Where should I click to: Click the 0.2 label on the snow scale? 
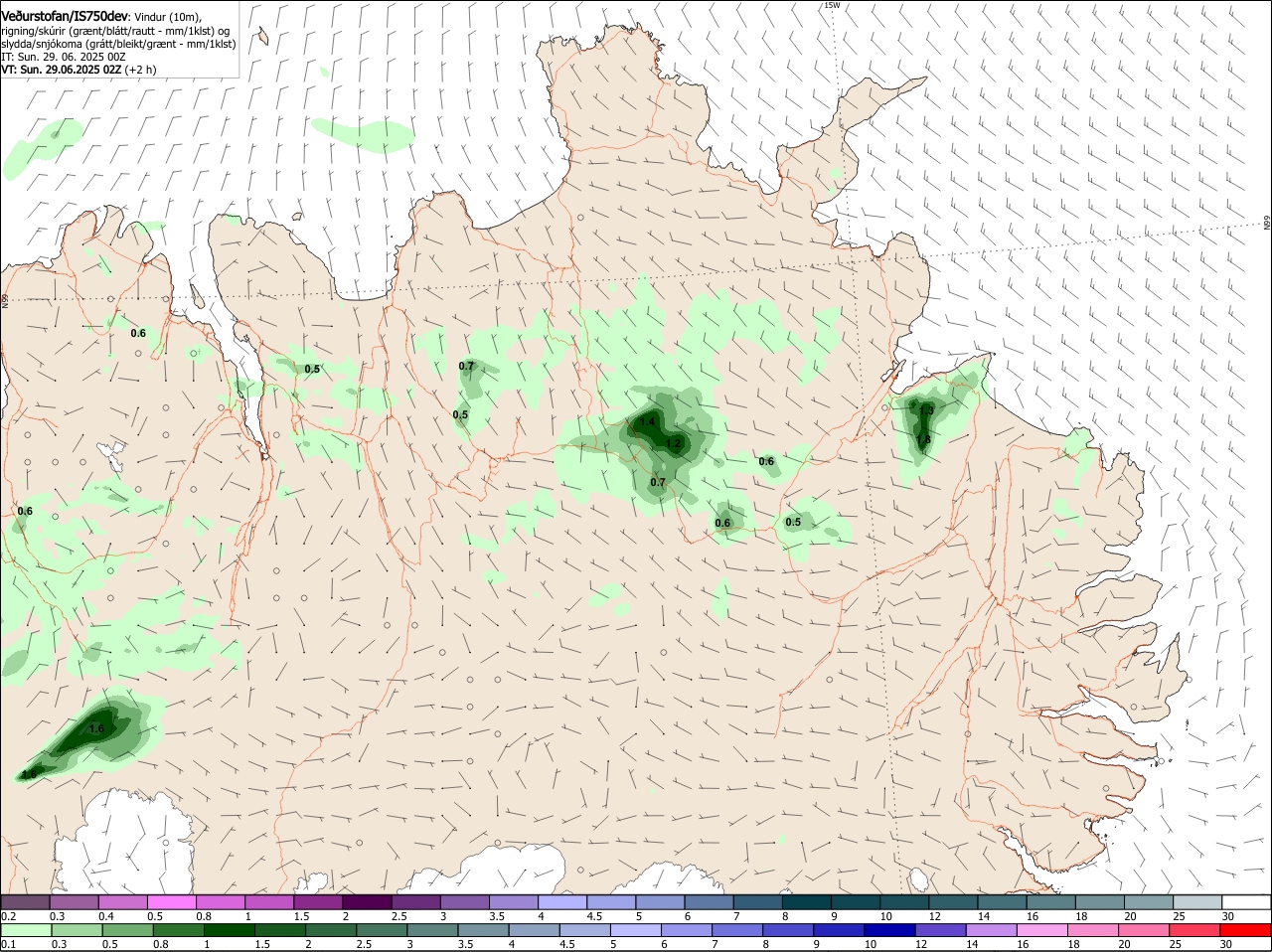[x=8, y=915]
